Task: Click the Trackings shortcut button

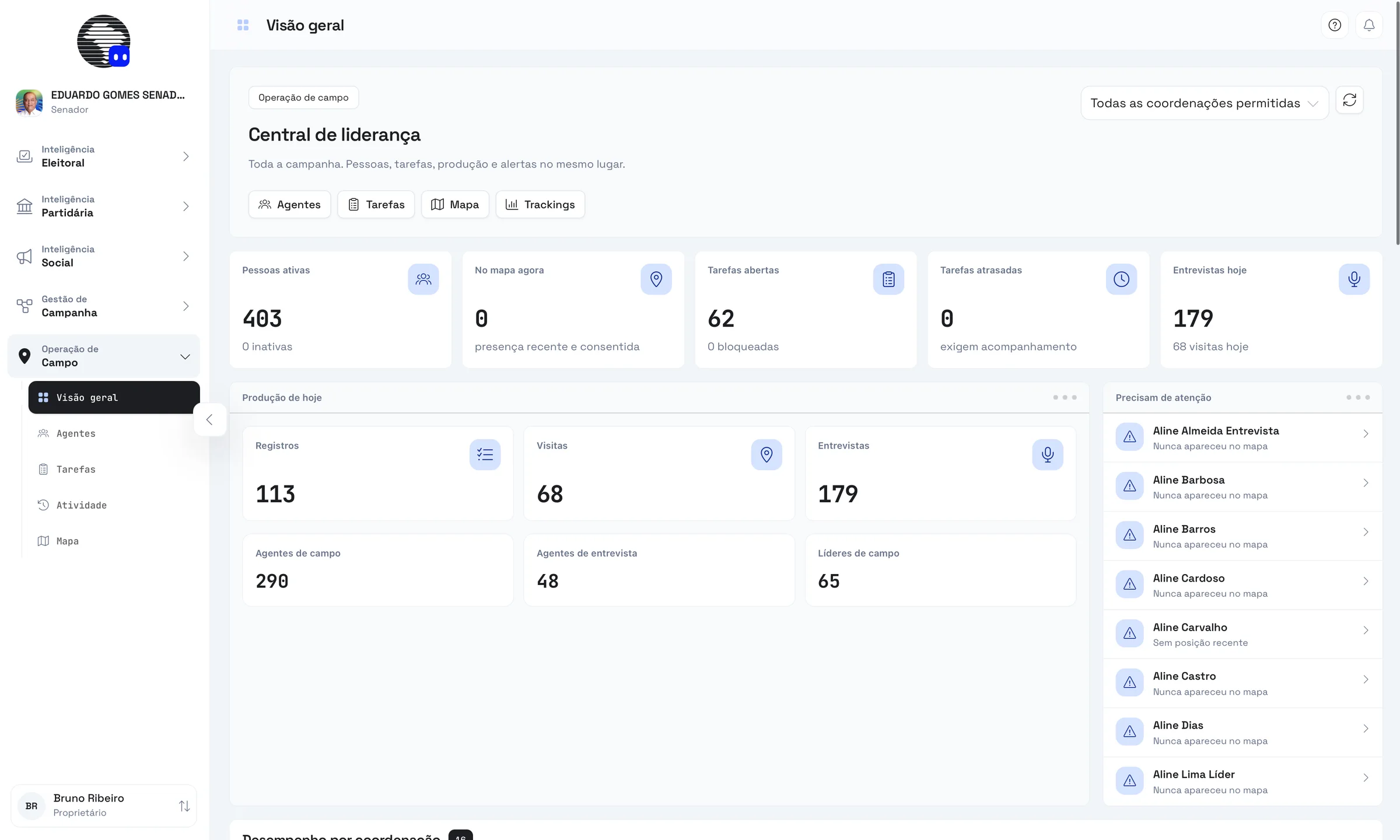Action: point(540,205)
